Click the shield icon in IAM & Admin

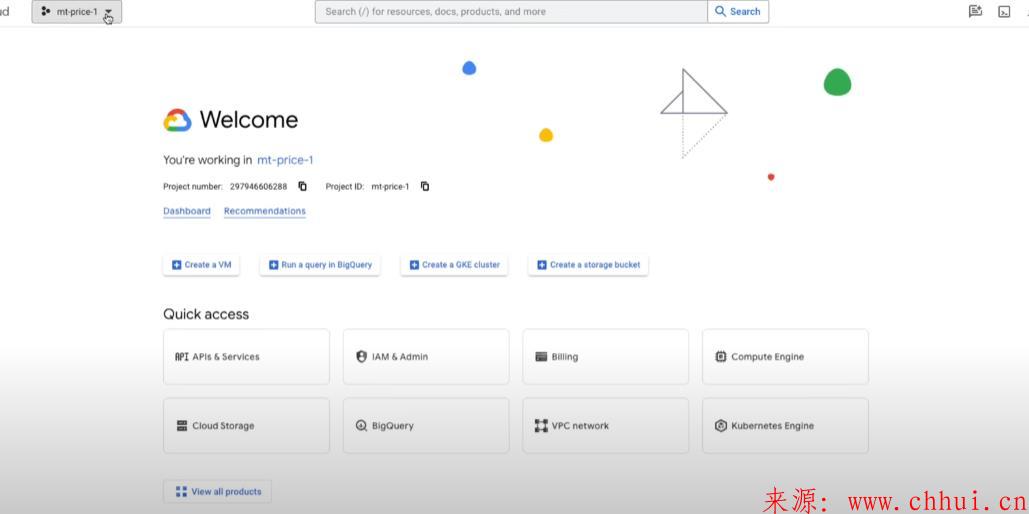pos(361,356)
